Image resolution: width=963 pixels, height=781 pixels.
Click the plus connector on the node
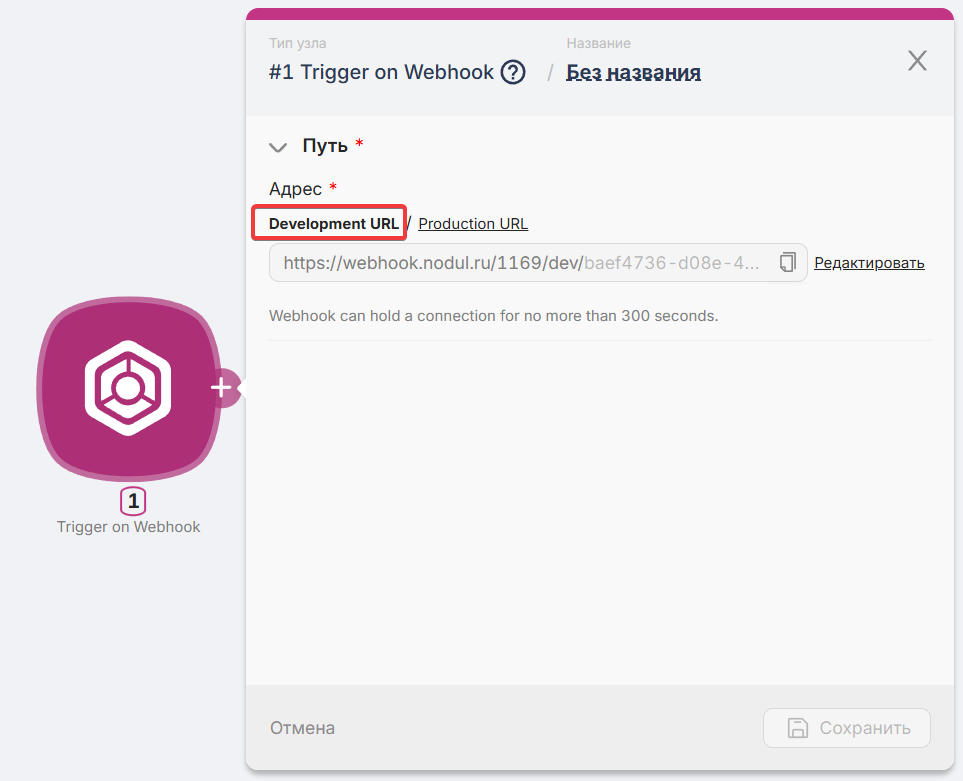click(x=222, y=388)
